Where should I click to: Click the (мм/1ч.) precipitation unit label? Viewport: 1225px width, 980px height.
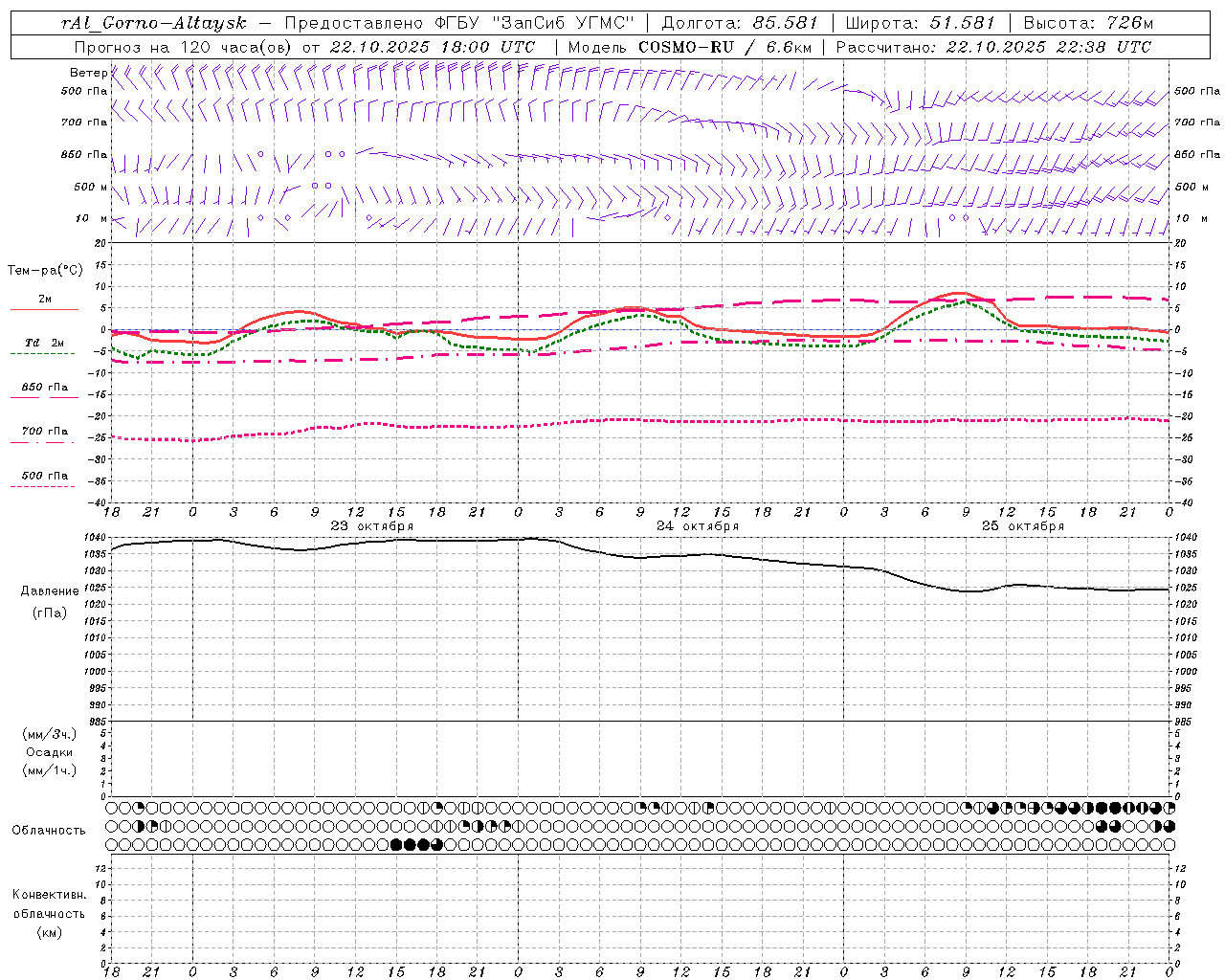tap(50, 770)
